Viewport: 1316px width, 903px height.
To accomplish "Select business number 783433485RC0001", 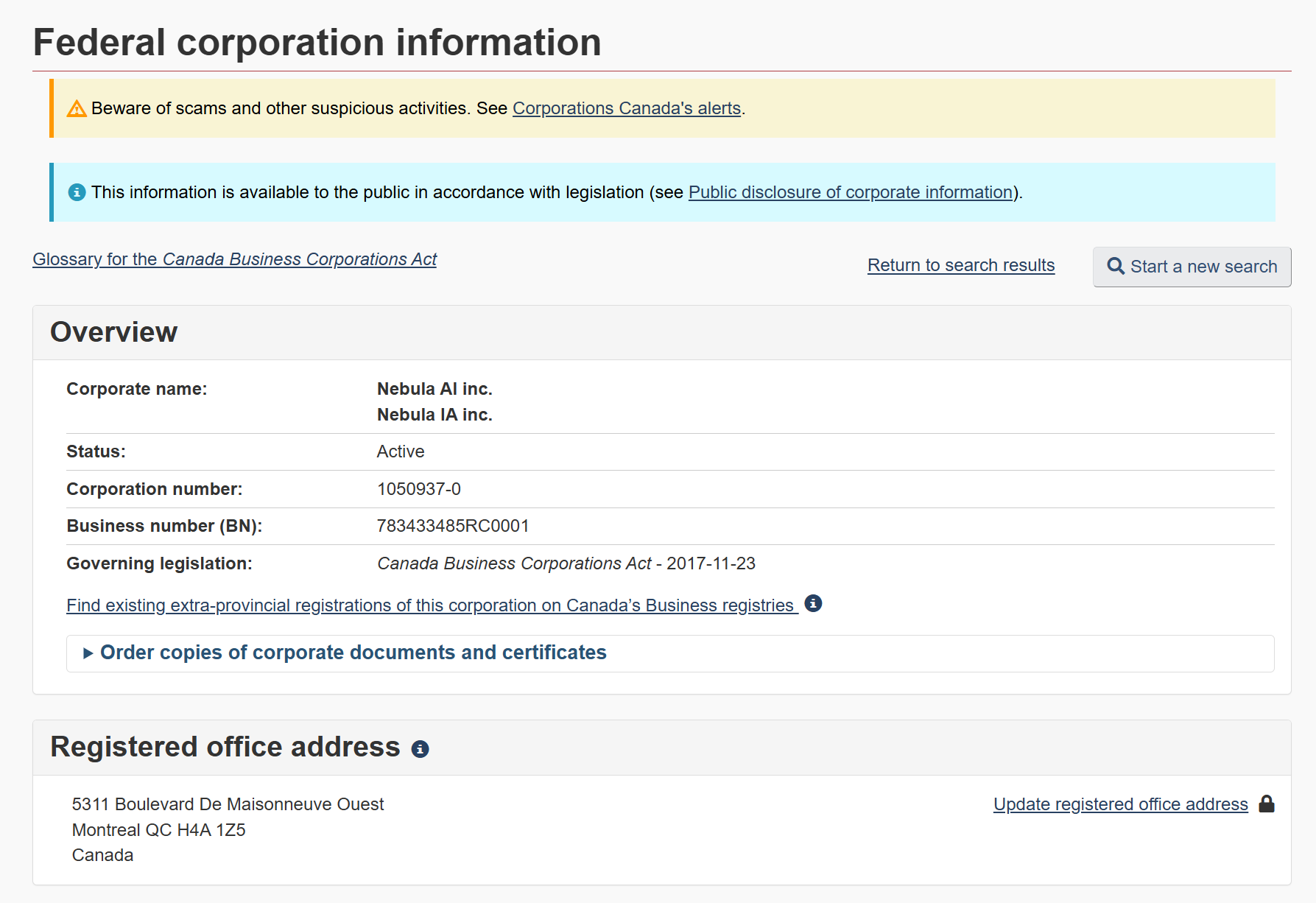I will pos(453,526).
